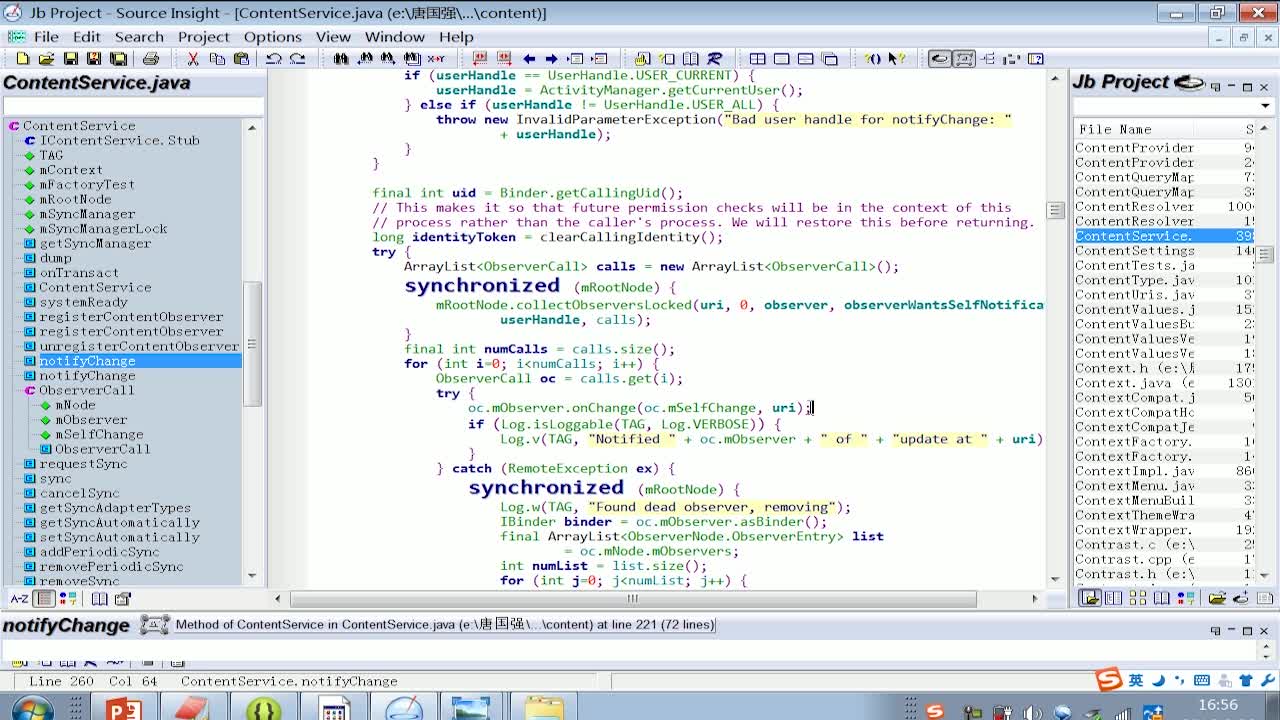Click the symbol search input field
This screenshot has height=720, width=1280.
tap(133, 106)
